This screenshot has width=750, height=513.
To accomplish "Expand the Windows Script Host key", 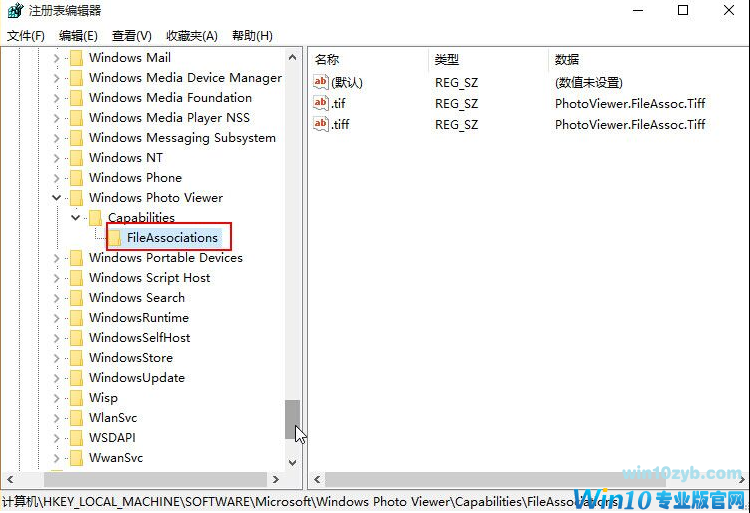I will [x=56, y=278].
